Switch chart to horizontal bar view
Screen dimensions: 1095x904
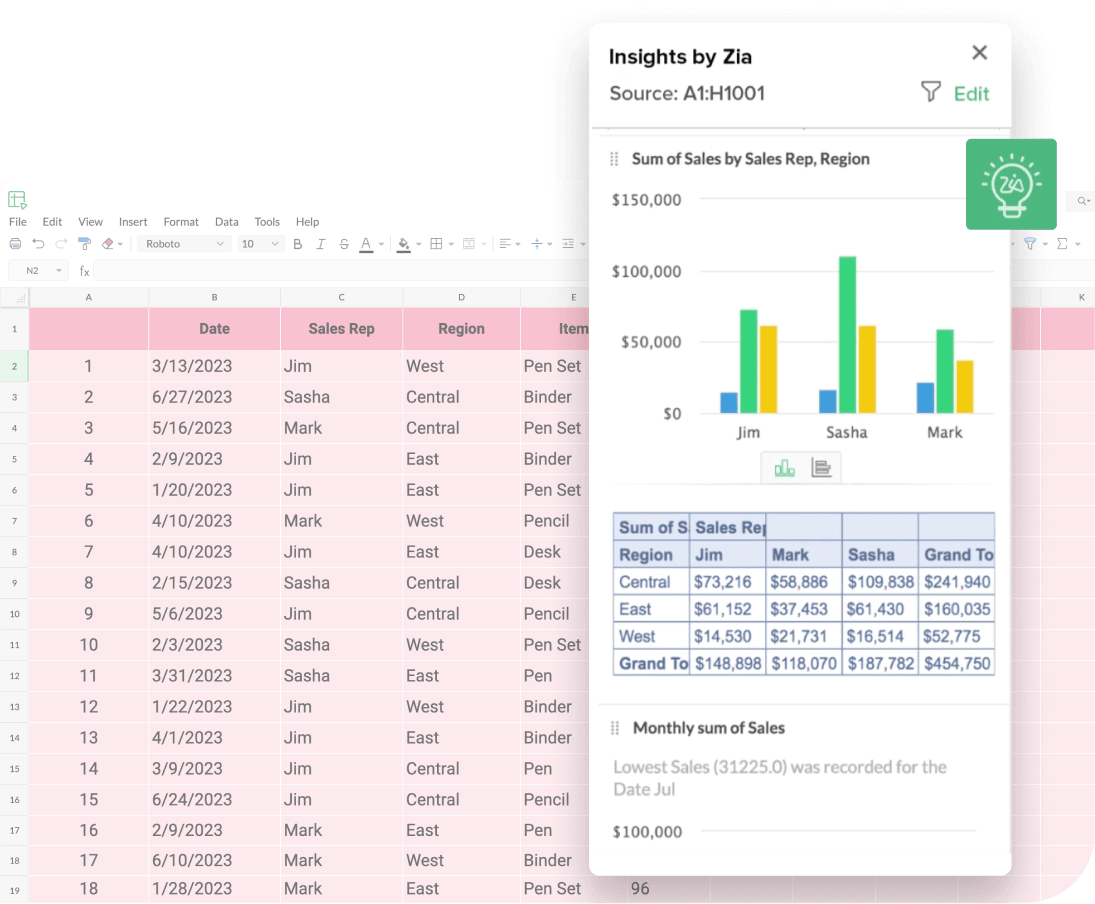click(821, 467)
